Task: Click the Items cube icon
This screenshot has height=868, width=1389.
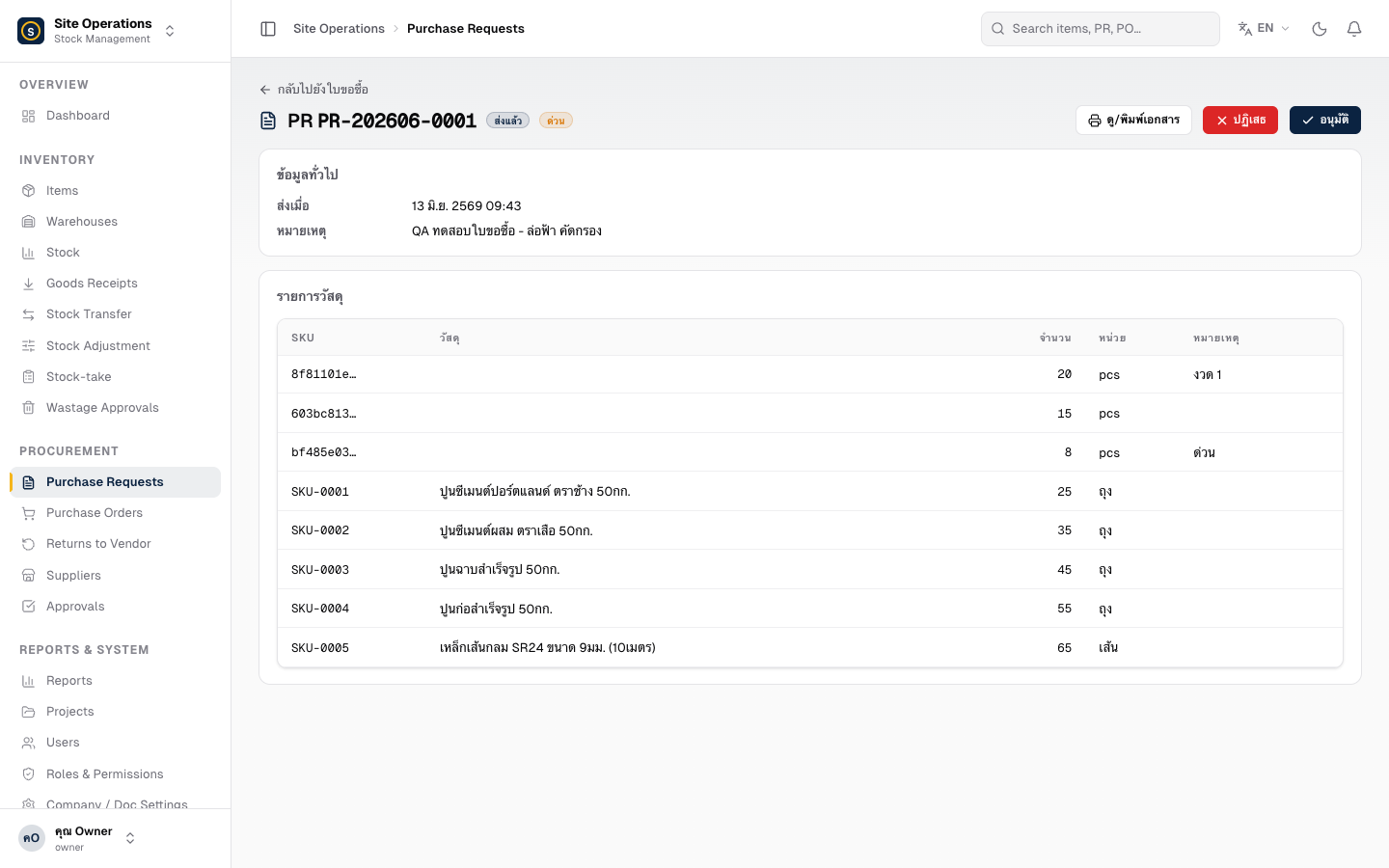Action: point(29,191)
